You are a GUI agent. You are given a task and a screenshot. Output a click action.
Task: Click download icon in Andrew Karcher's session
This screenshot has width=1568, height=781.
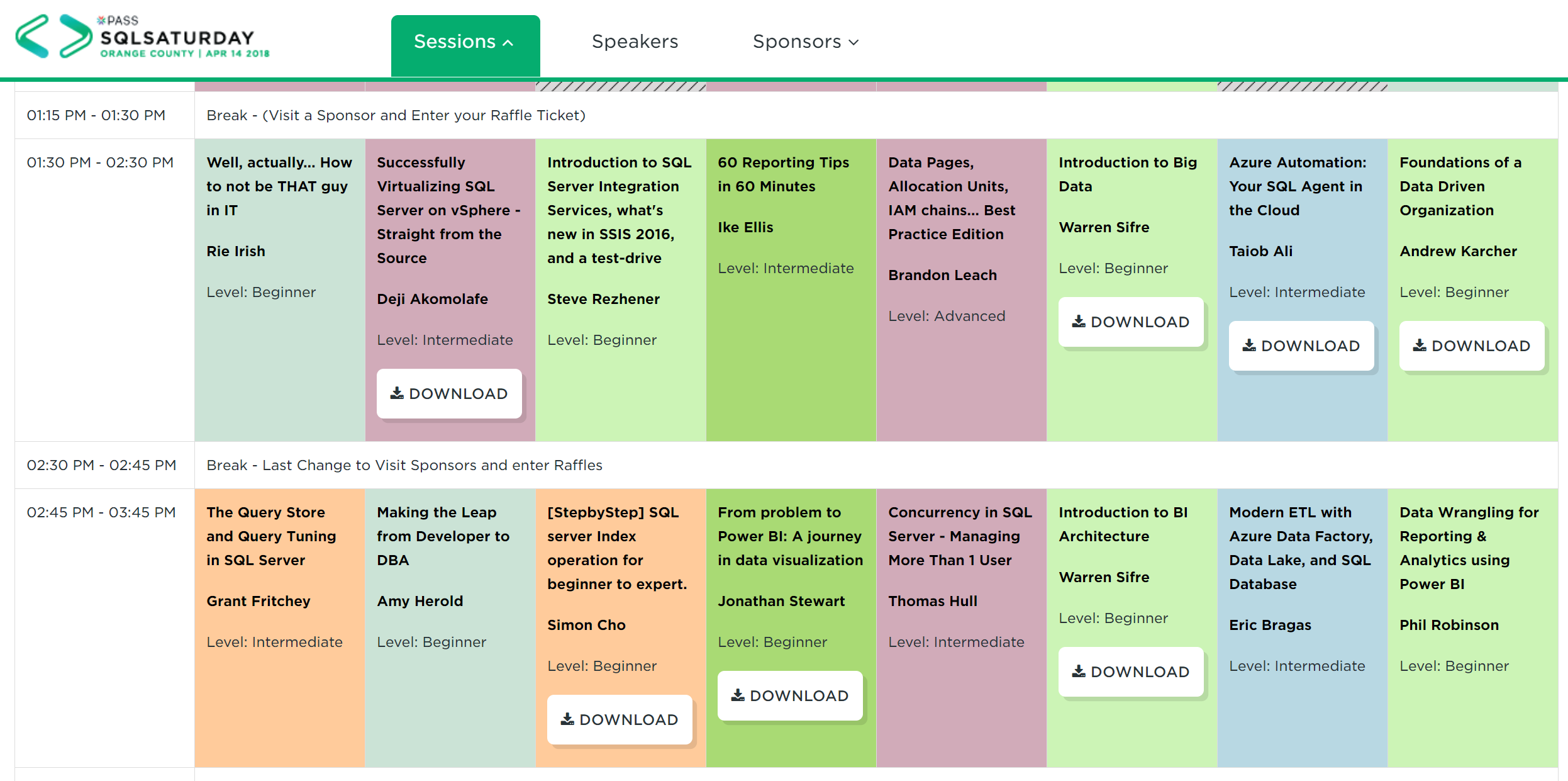pos(1420,345)
